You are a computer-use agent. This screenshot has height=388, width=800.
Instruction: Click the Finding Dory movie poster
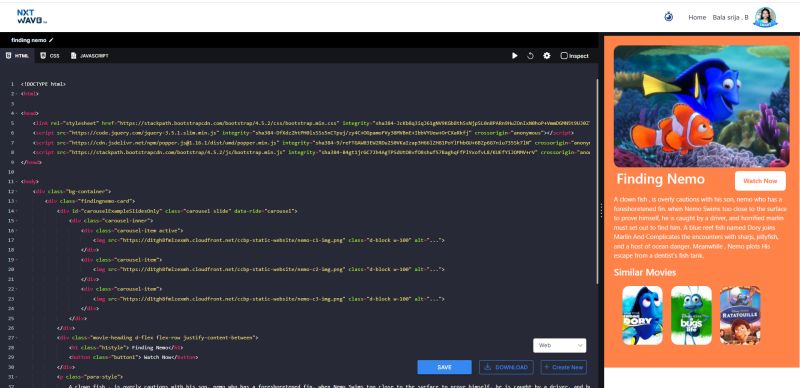642,315
